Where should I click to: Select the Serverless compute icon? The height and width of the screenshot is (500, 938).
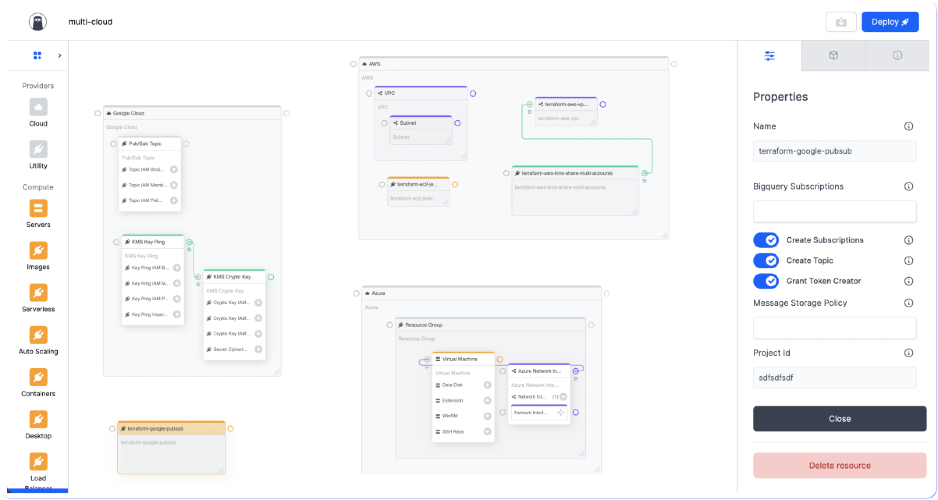click(38, 293)
